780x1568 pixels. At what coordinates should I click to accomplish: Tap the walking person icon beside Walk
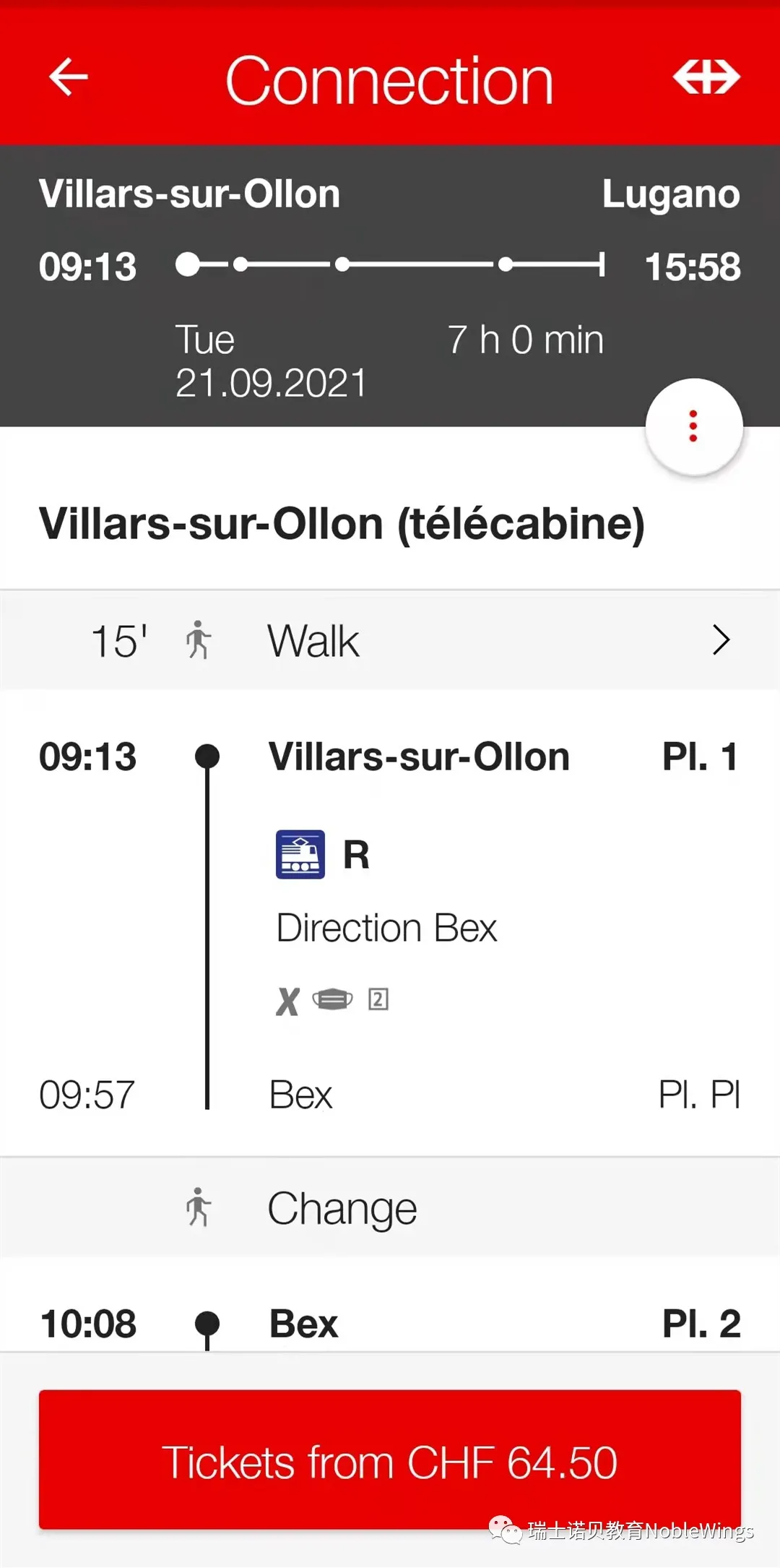(198, 640)
